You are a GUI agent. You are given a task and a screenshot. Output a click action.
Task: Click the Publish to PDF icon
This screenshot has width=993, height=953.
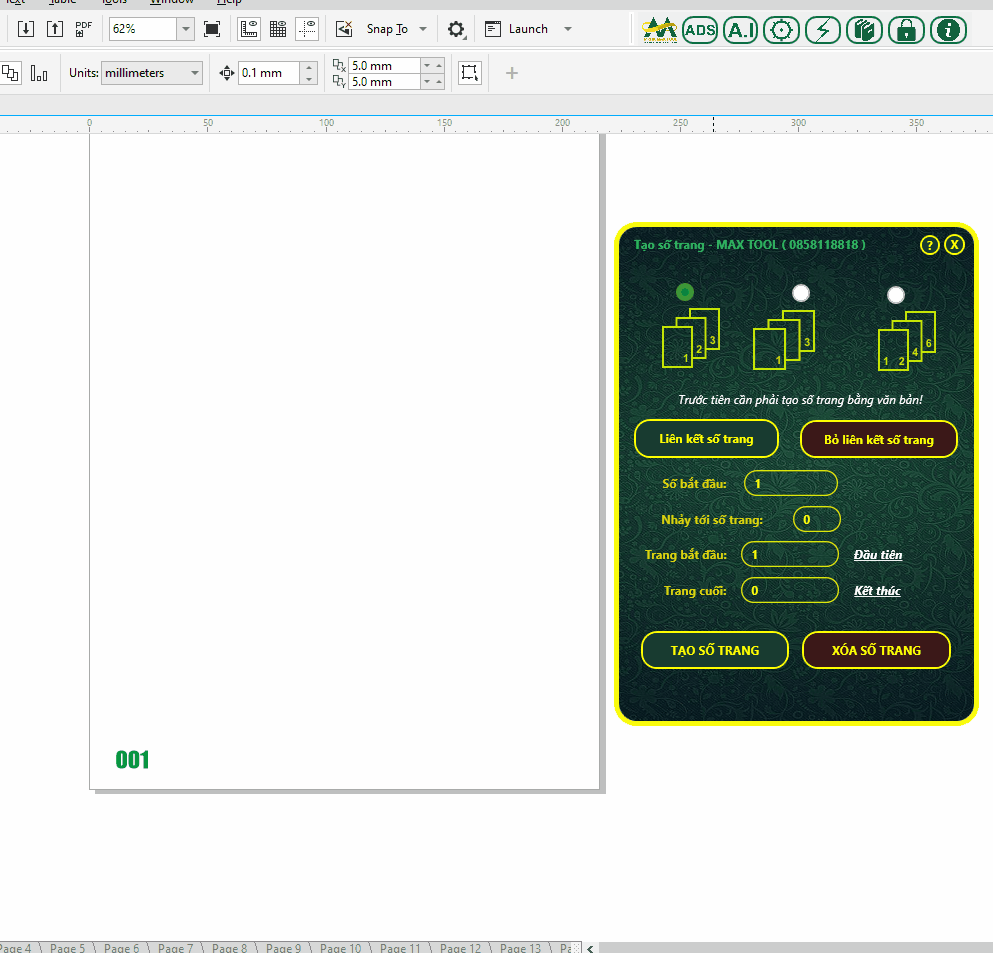84,29
